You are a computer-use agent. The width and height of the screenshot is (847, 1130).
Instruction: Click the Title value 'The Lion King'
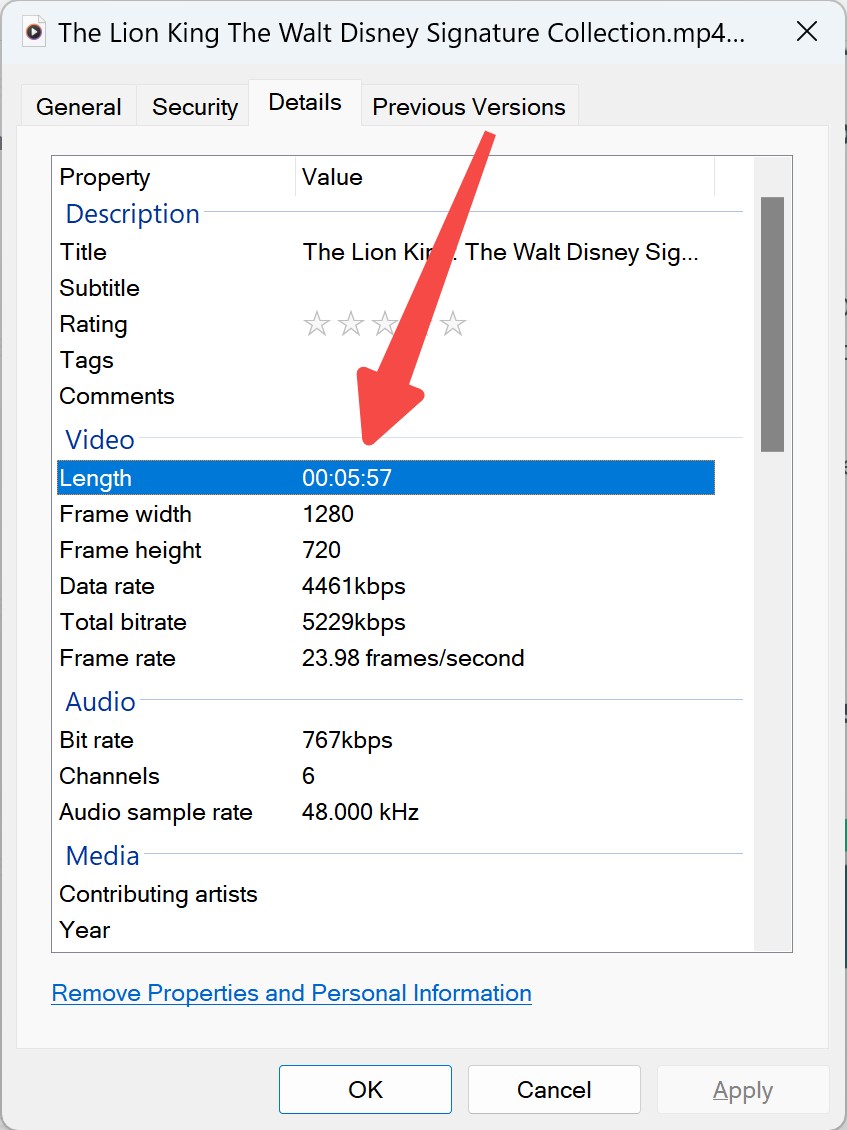pyautogui.click(x=500, y=252)
